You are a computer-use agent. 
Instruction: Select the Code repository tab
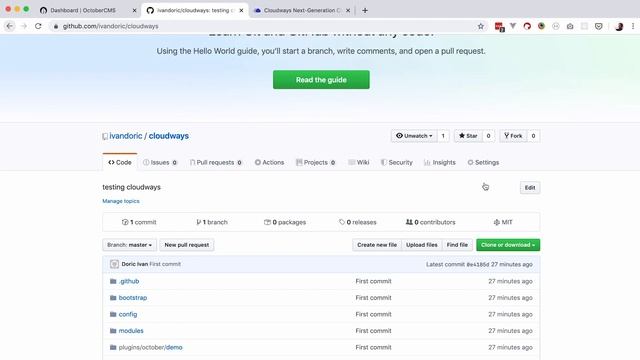pos(120,162)
